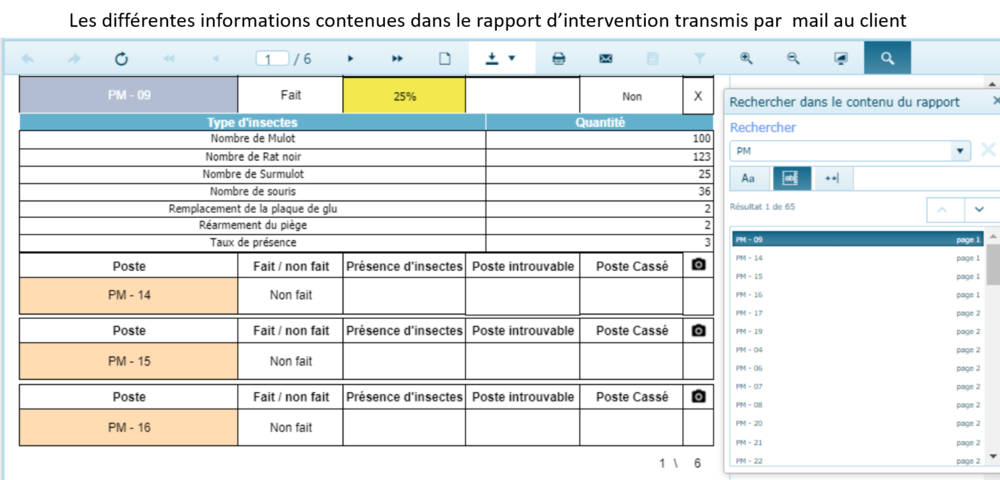Select search result PM - 17
Viewport: 1000px width, 480px height.
(x=858, y=313)
